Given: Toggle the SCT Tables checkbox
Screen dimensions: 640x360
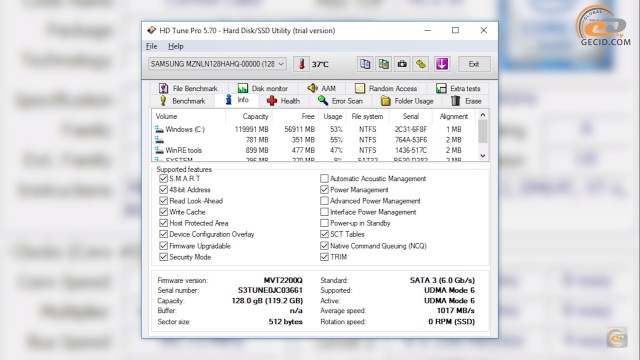Looking at the screenshot, I should click(324, 234).
